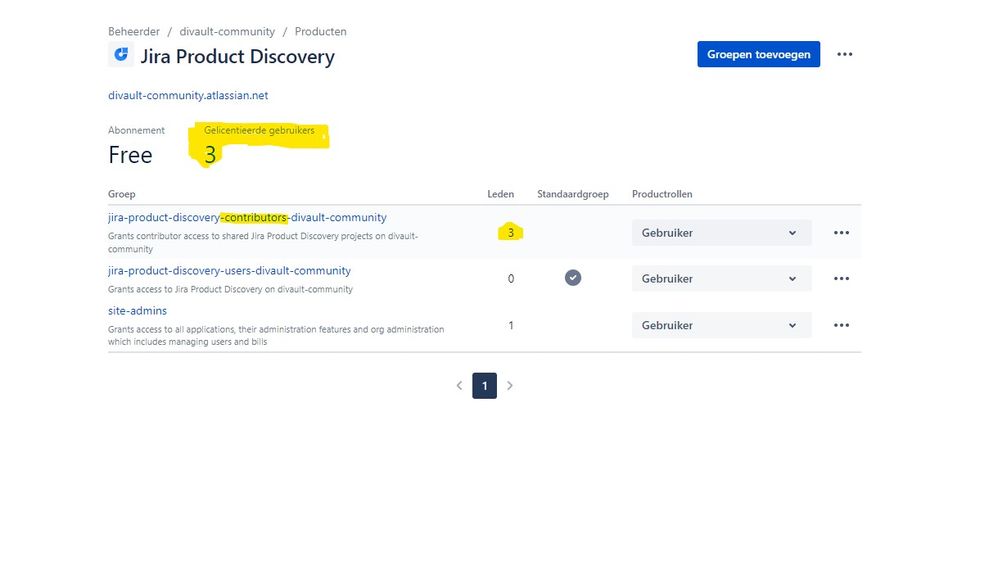Click the 'Grants contributor access' description text

point(263,242)
